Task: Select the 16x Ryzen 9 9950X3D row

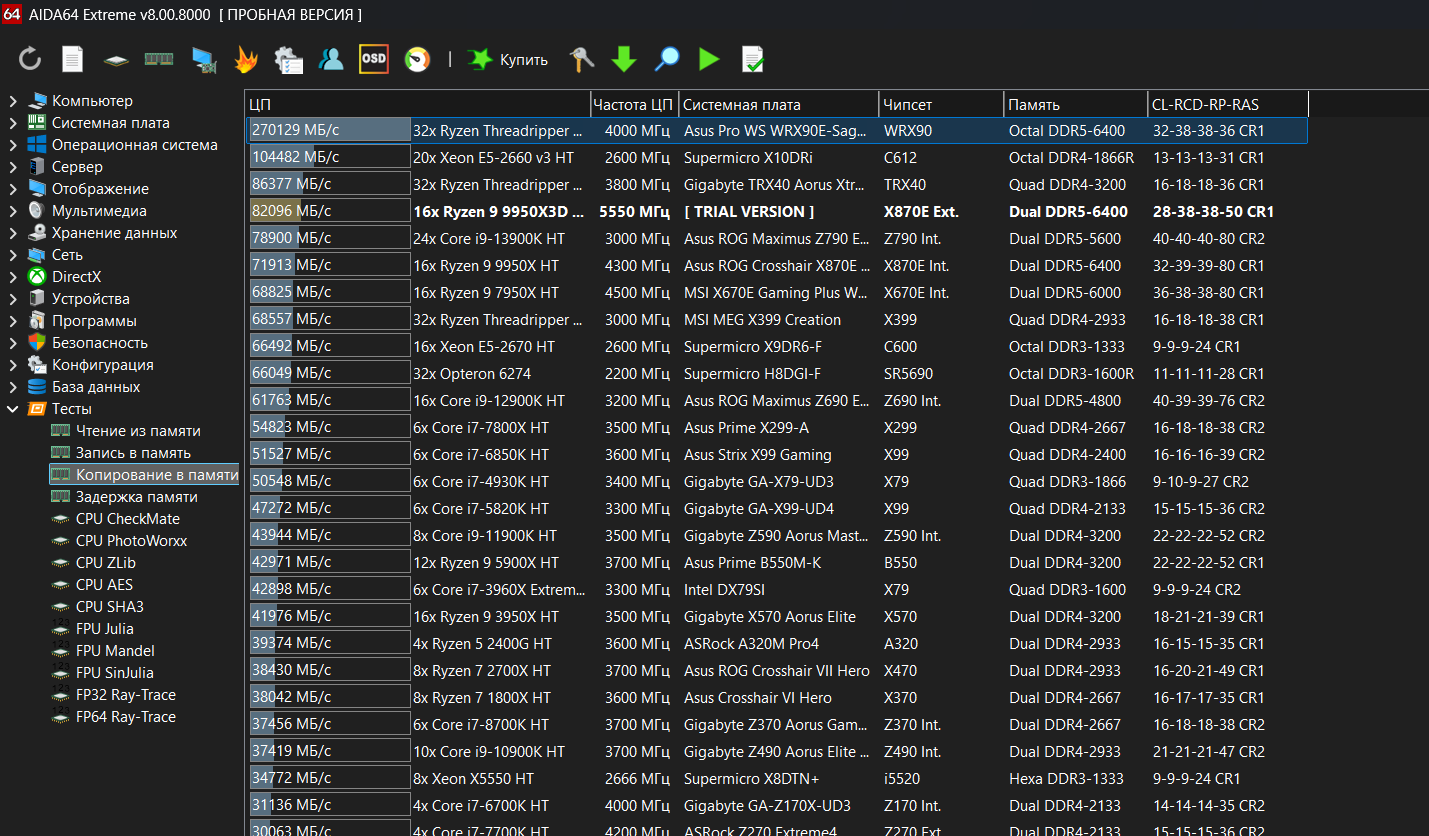Action: point(777,212)
